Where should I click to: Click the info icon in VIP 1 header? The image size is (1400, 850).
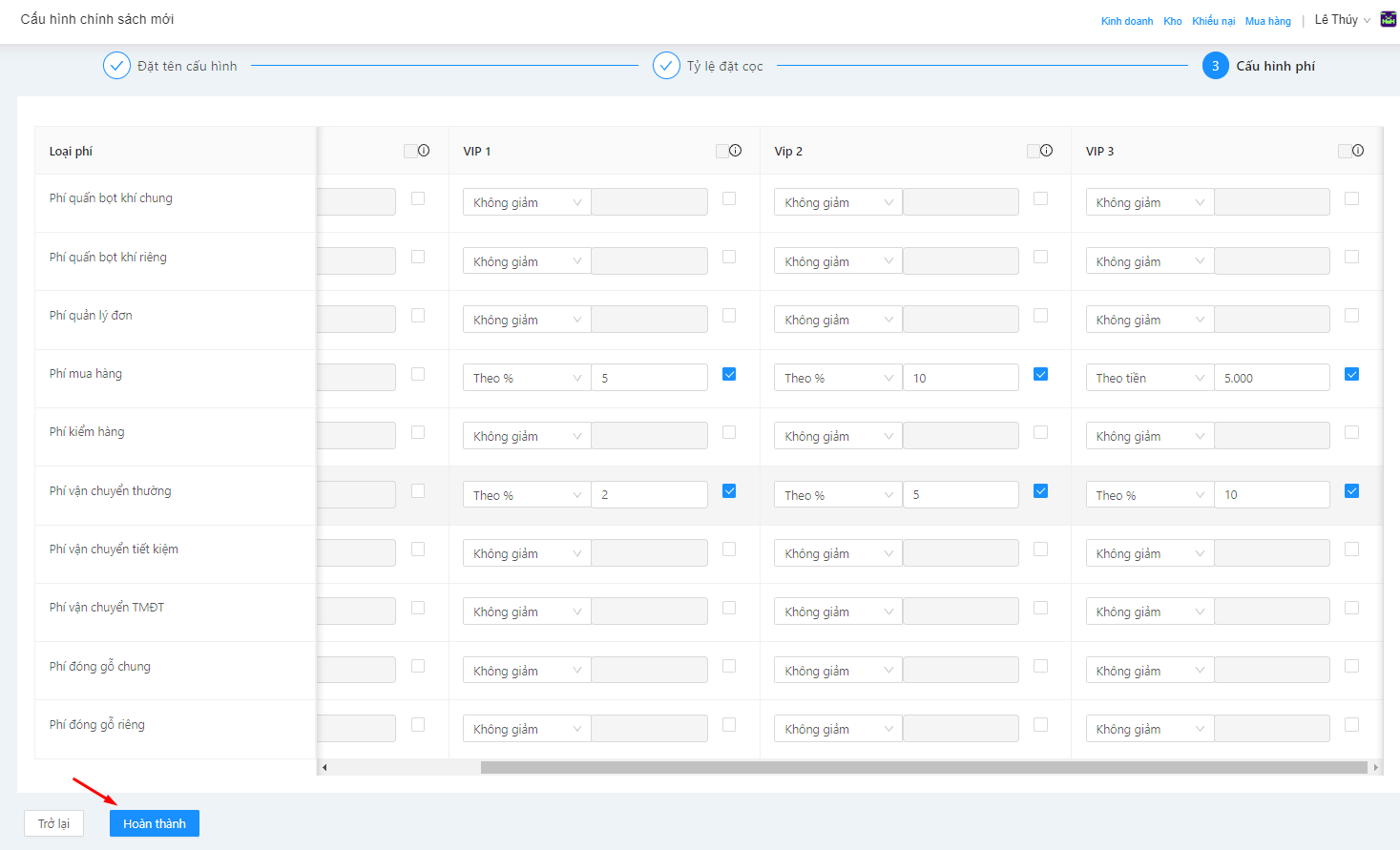pos(736,151)
